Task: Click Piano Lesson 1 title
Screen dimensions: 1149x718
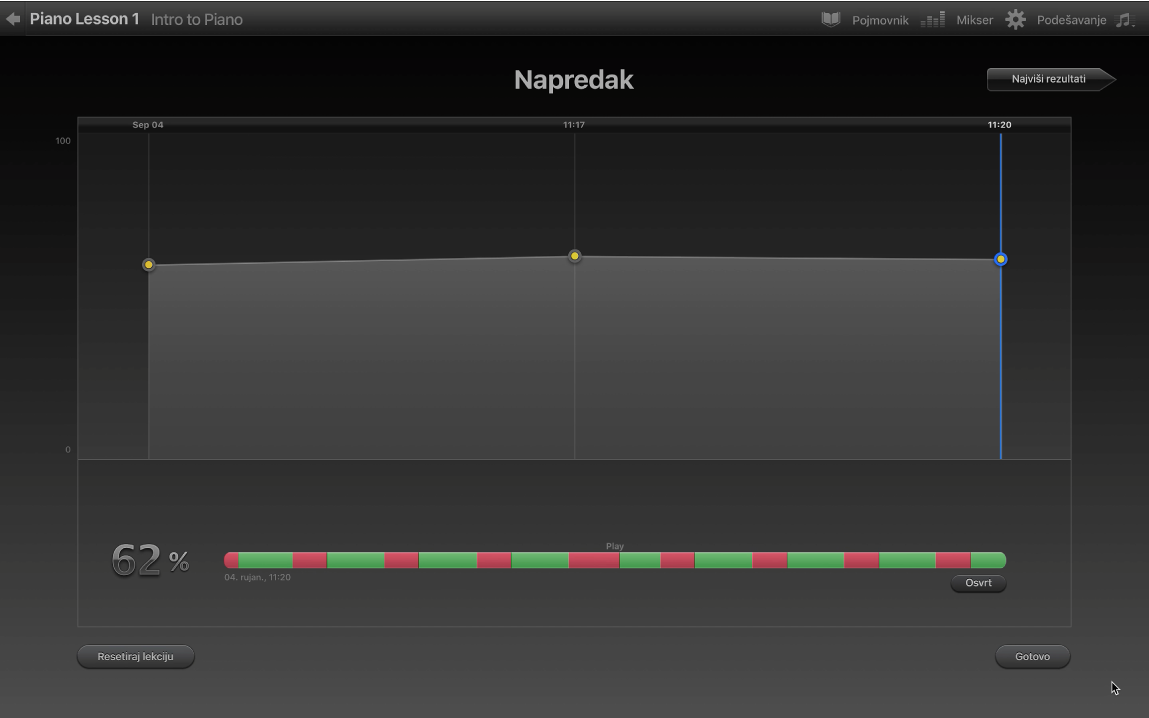Action: click(x=84, y=19)
